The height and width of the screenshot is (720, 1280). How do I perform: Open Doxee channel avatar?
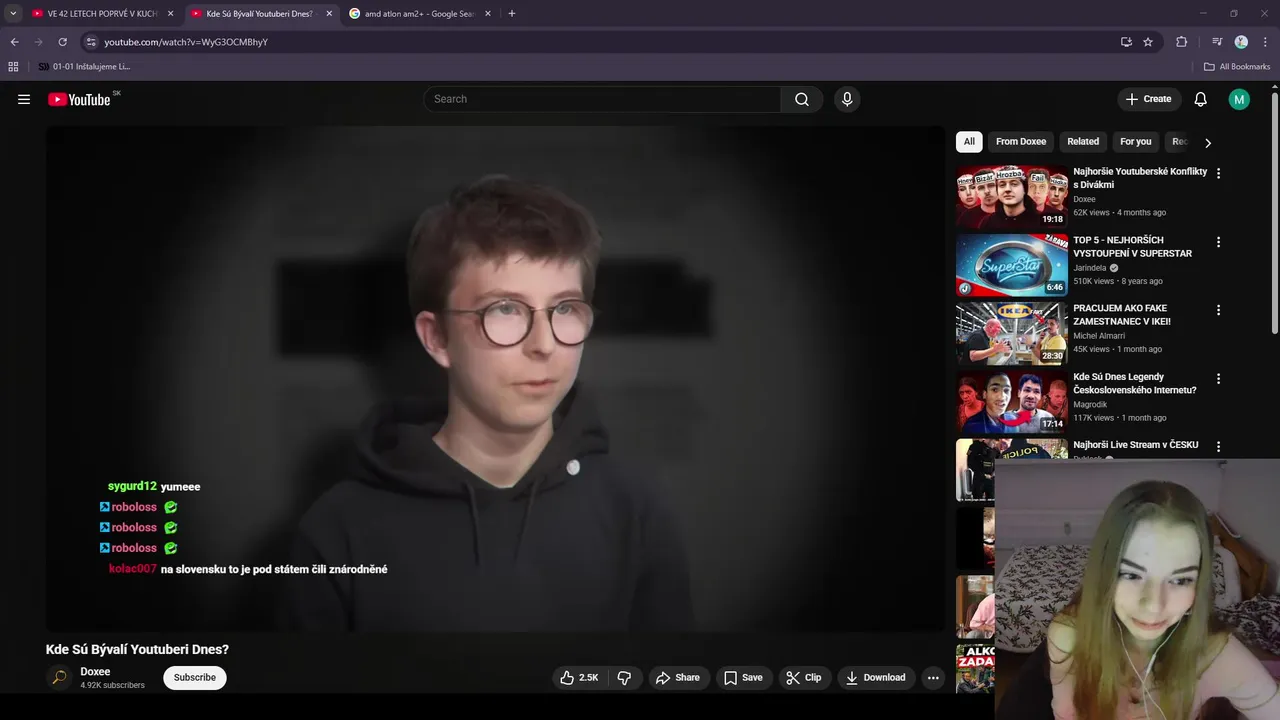[59, 678]
